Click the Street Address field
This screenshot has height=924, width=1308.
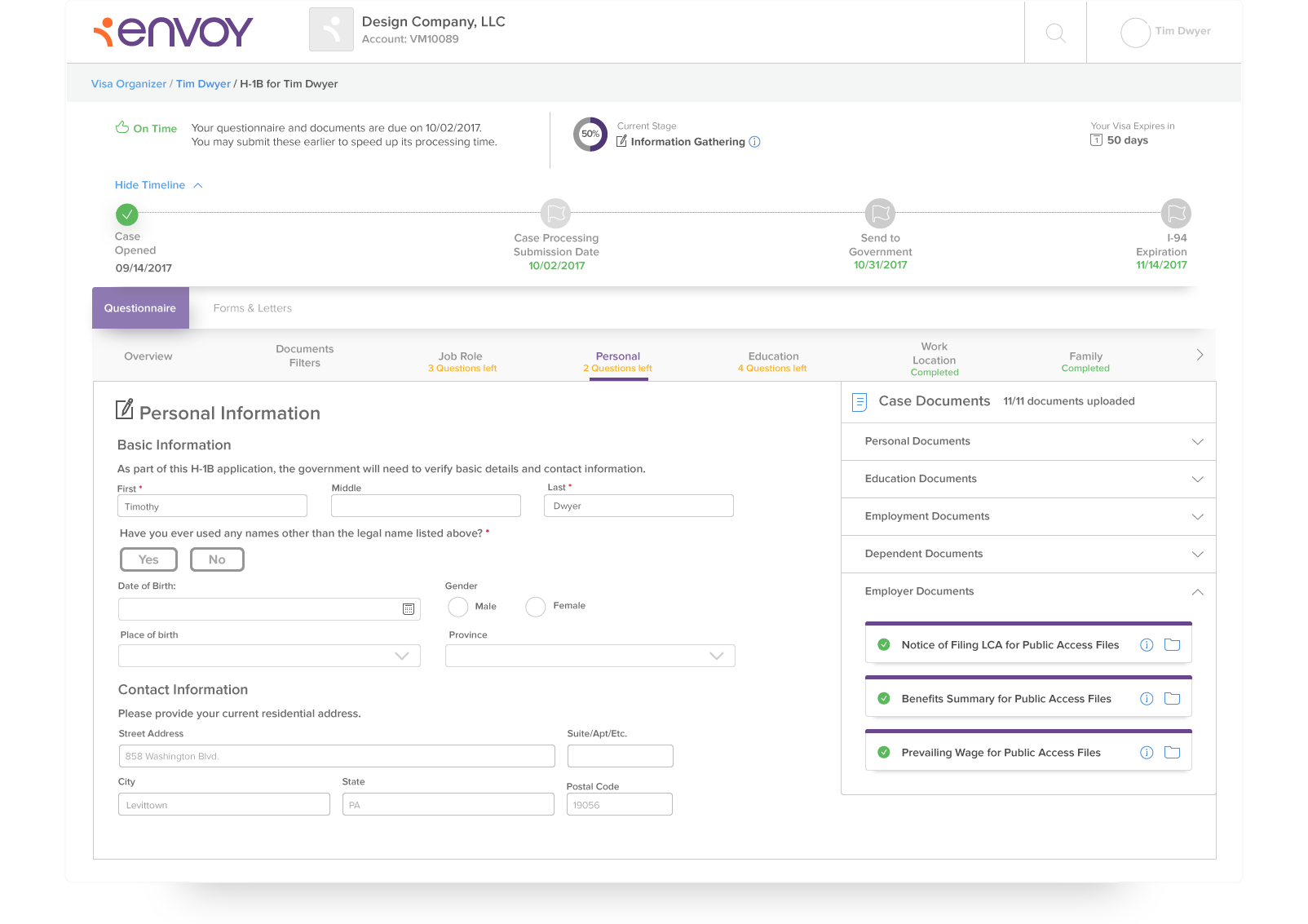click(337, 756)
